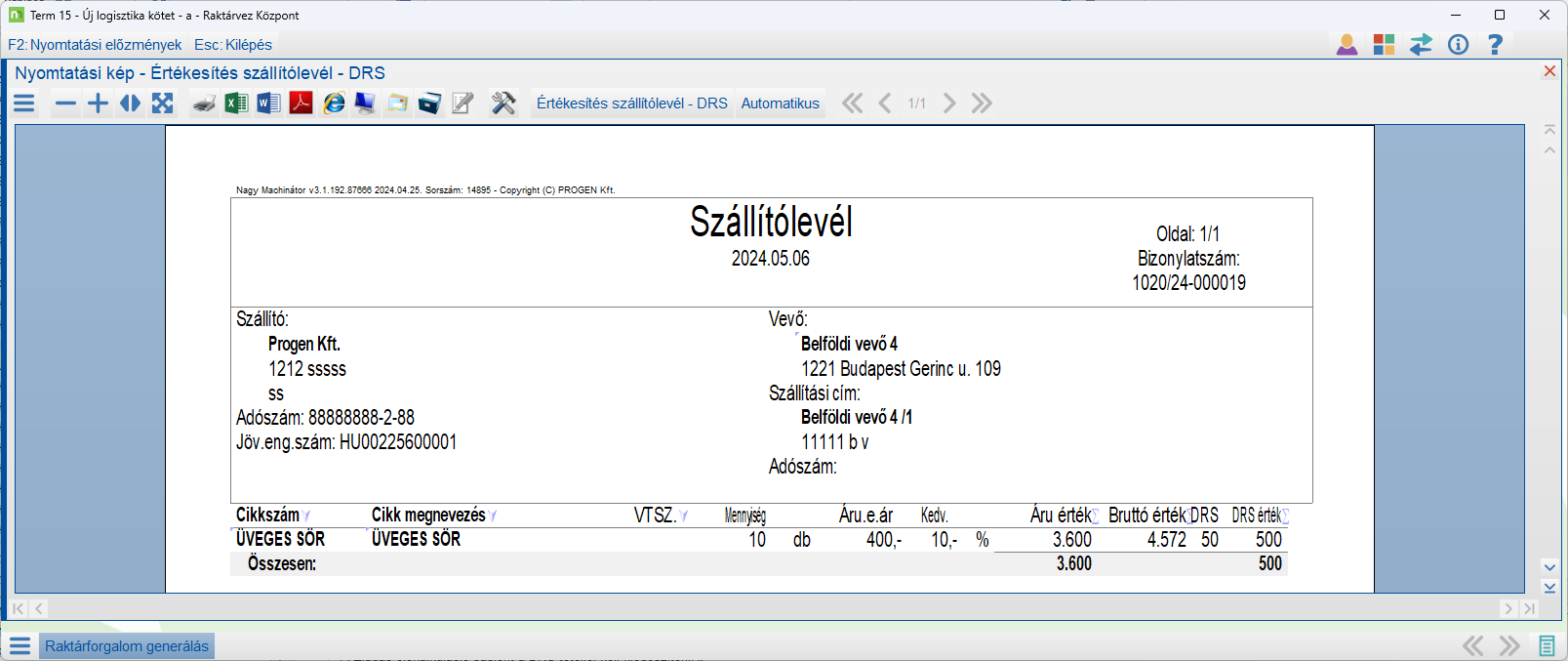Print the document with the printer icon
Screen dimensions: 1568x661
(204, 103)
